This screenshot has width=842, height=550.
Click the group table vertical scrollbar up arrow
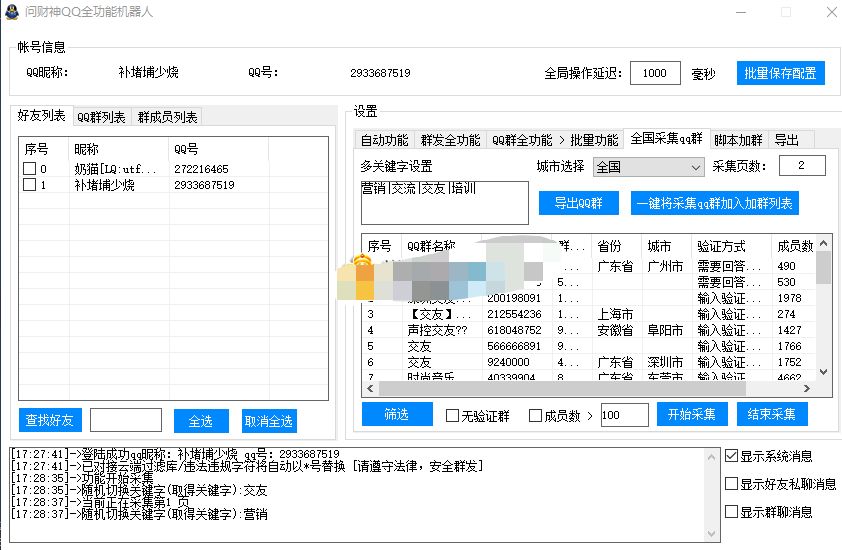point(823,243)
